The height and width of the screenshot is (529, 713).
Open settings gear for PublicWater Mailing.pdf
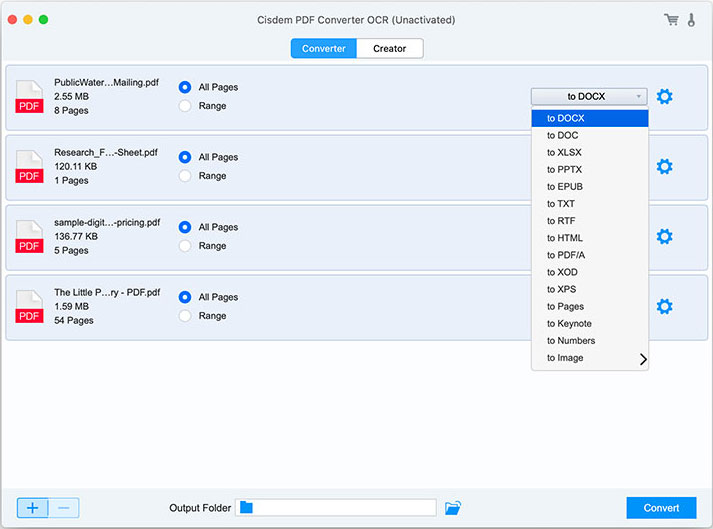[x=664, y=97]
